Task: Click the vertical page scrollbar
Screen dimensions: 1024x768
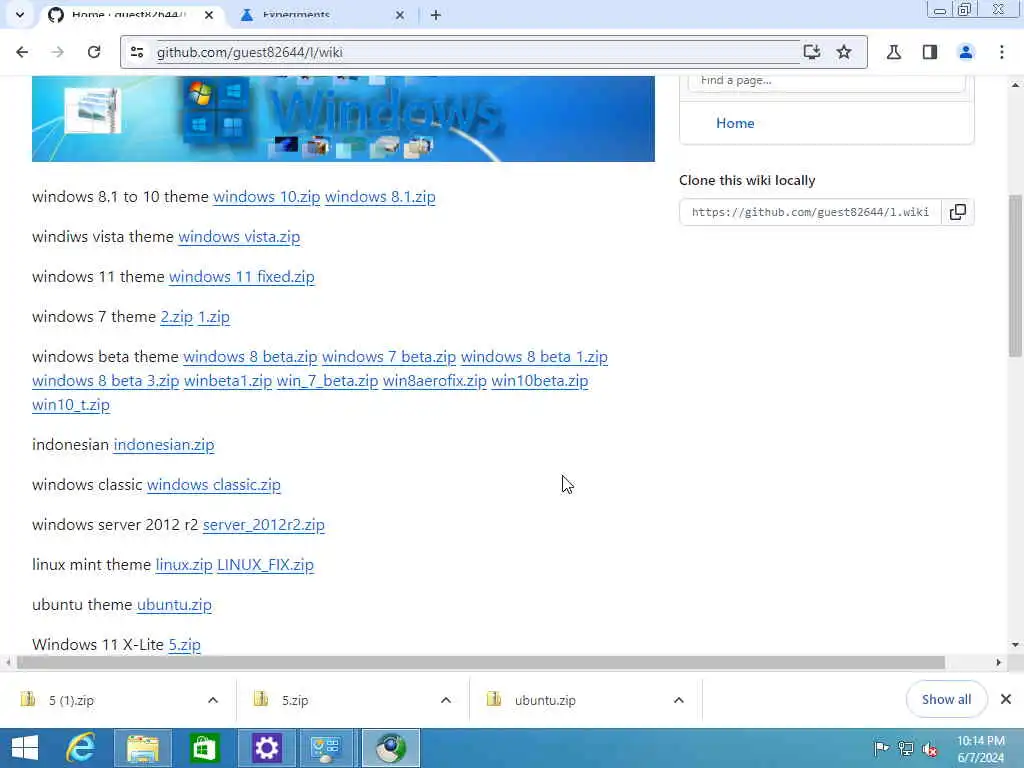Action: pyautogui.click(x=1016, y=276)
